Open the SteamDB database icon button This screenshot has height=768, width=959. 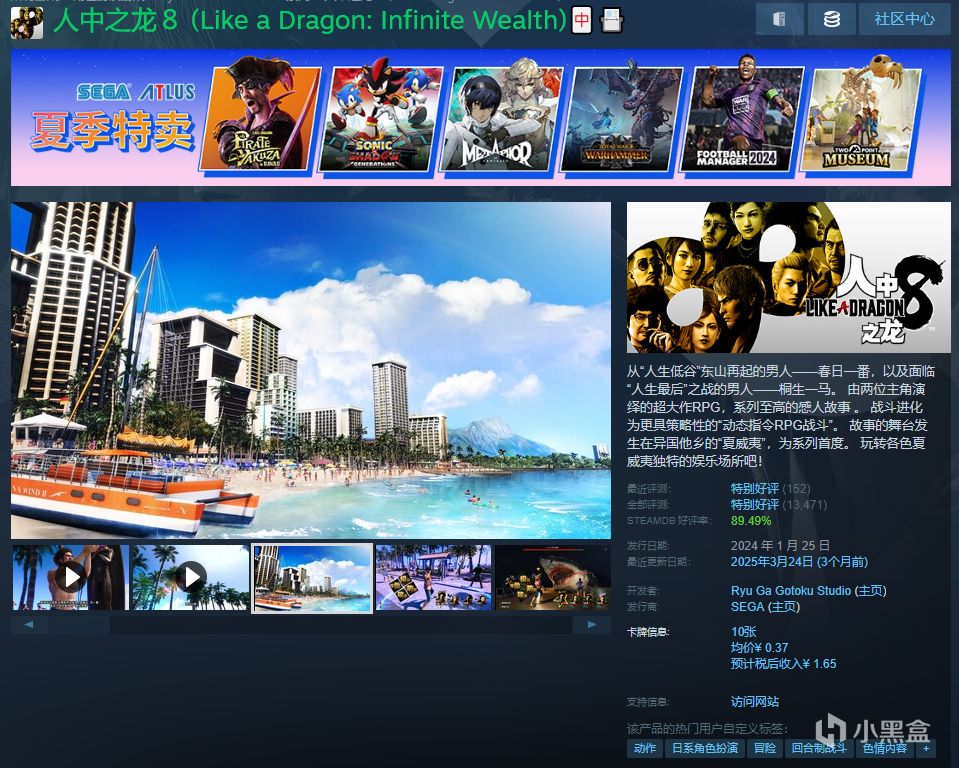coord(831,19)
